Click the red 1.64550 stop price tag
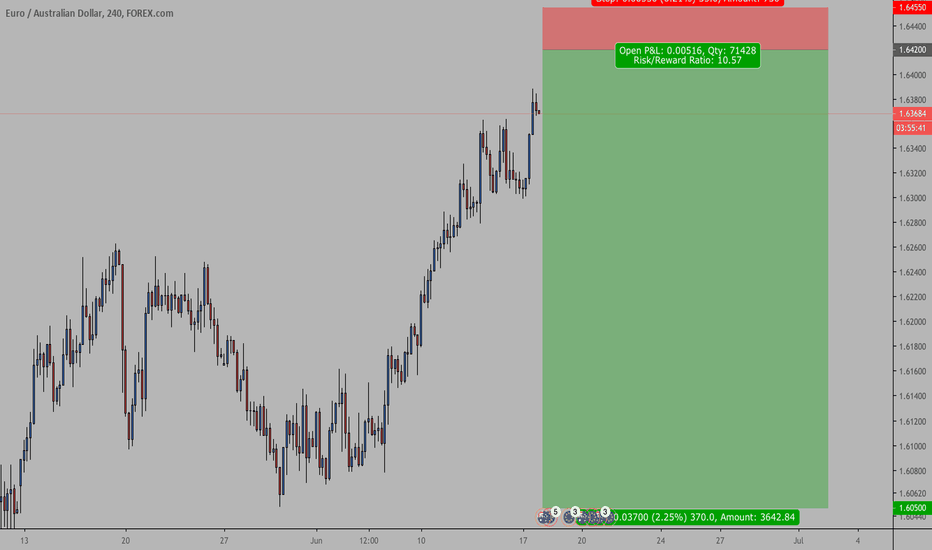The height and width of the screenshot is (550, 932). (x=912, y=7)
